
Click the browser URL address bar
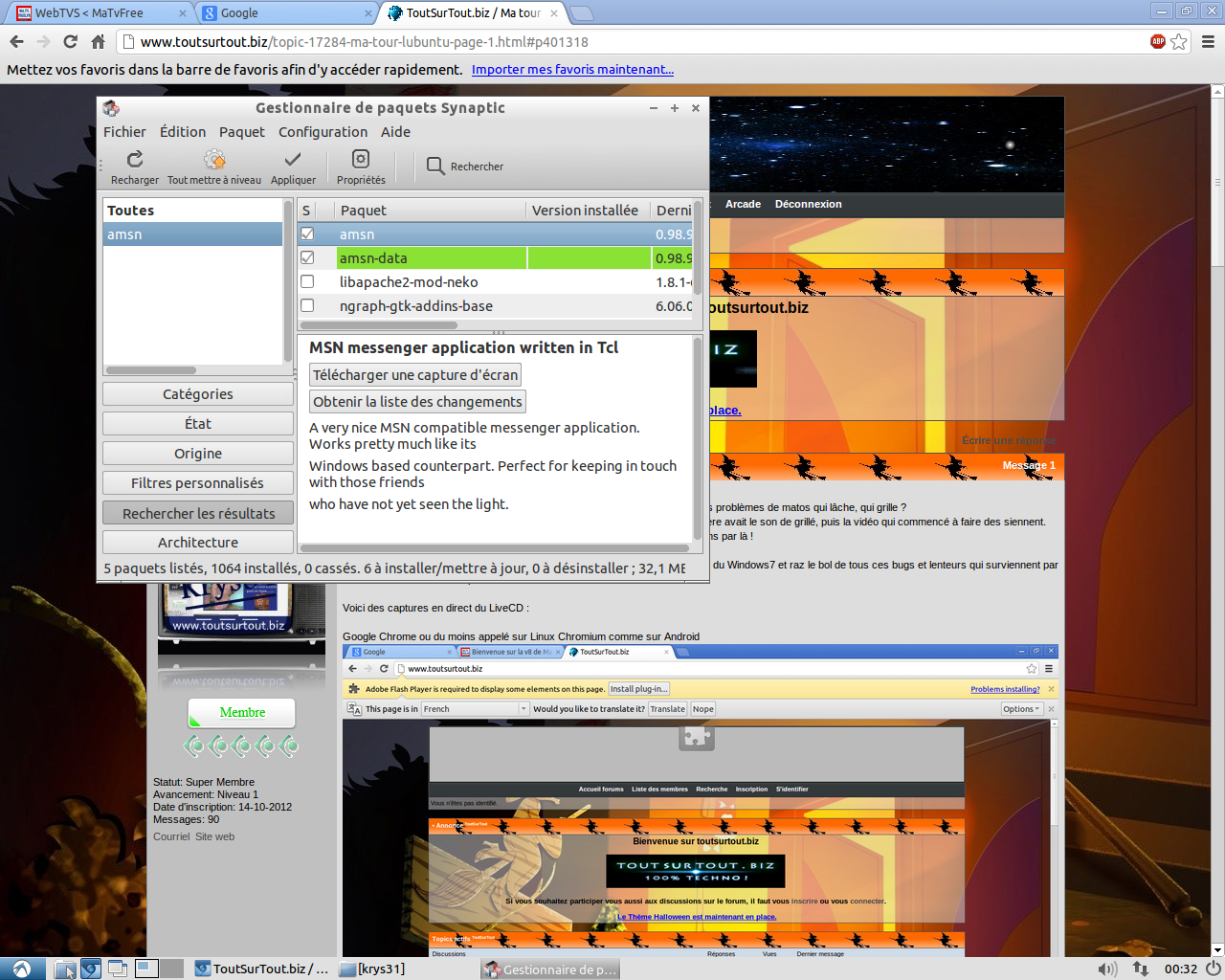tap(632, 41)
